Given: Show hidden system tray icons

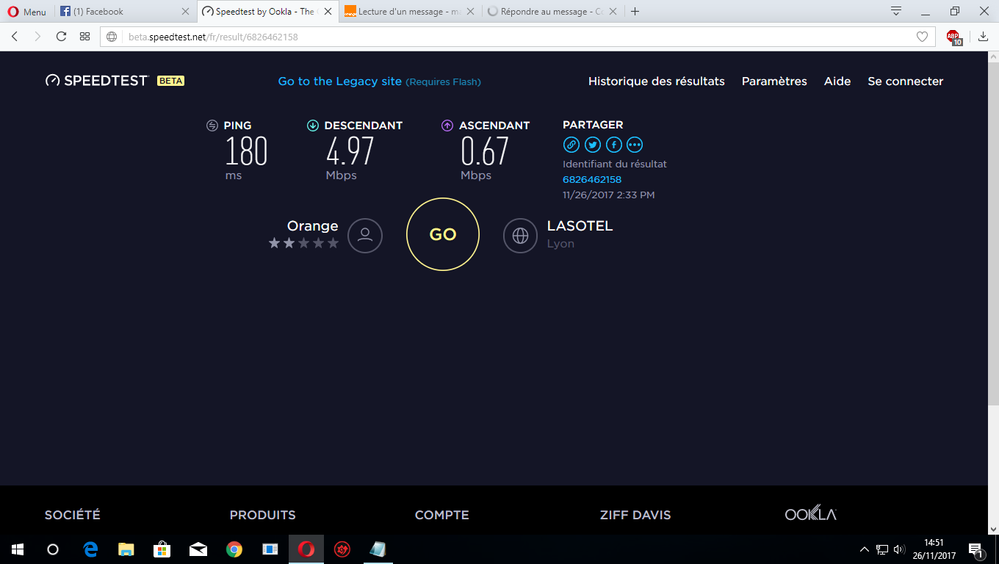Looking at the screenshot, I should click(x=864, y=549).
